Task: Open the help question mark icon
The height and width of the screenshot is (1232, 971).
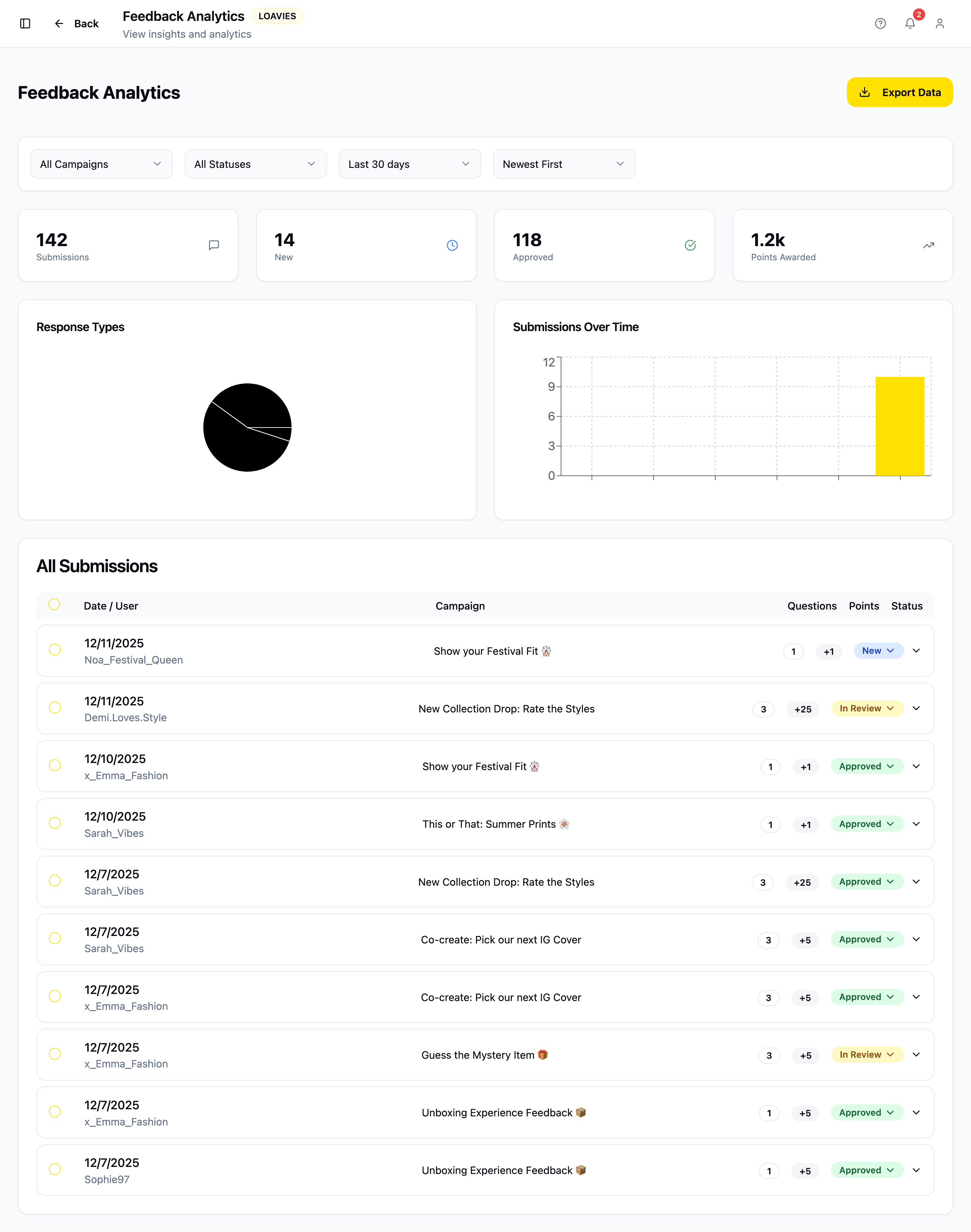Action: point(880,23)
